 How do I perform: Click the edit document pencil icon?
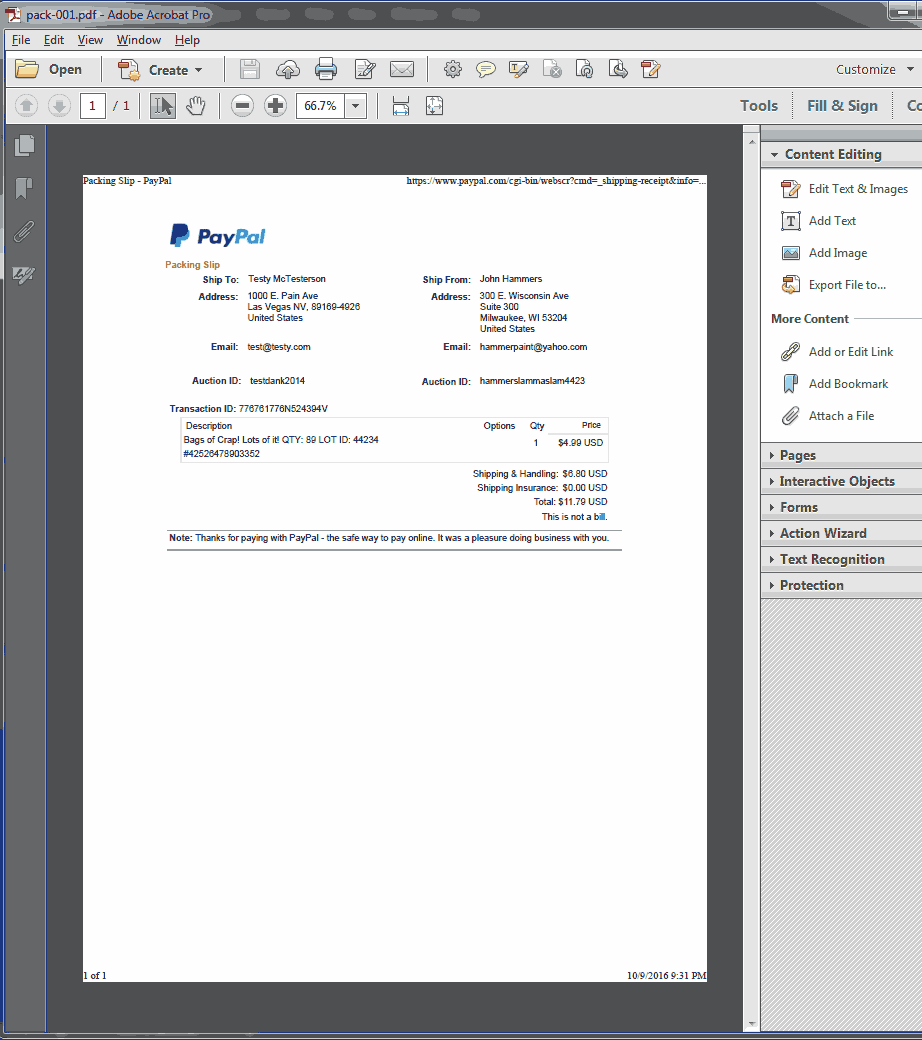pyautogui.click(x=365, y=70)
